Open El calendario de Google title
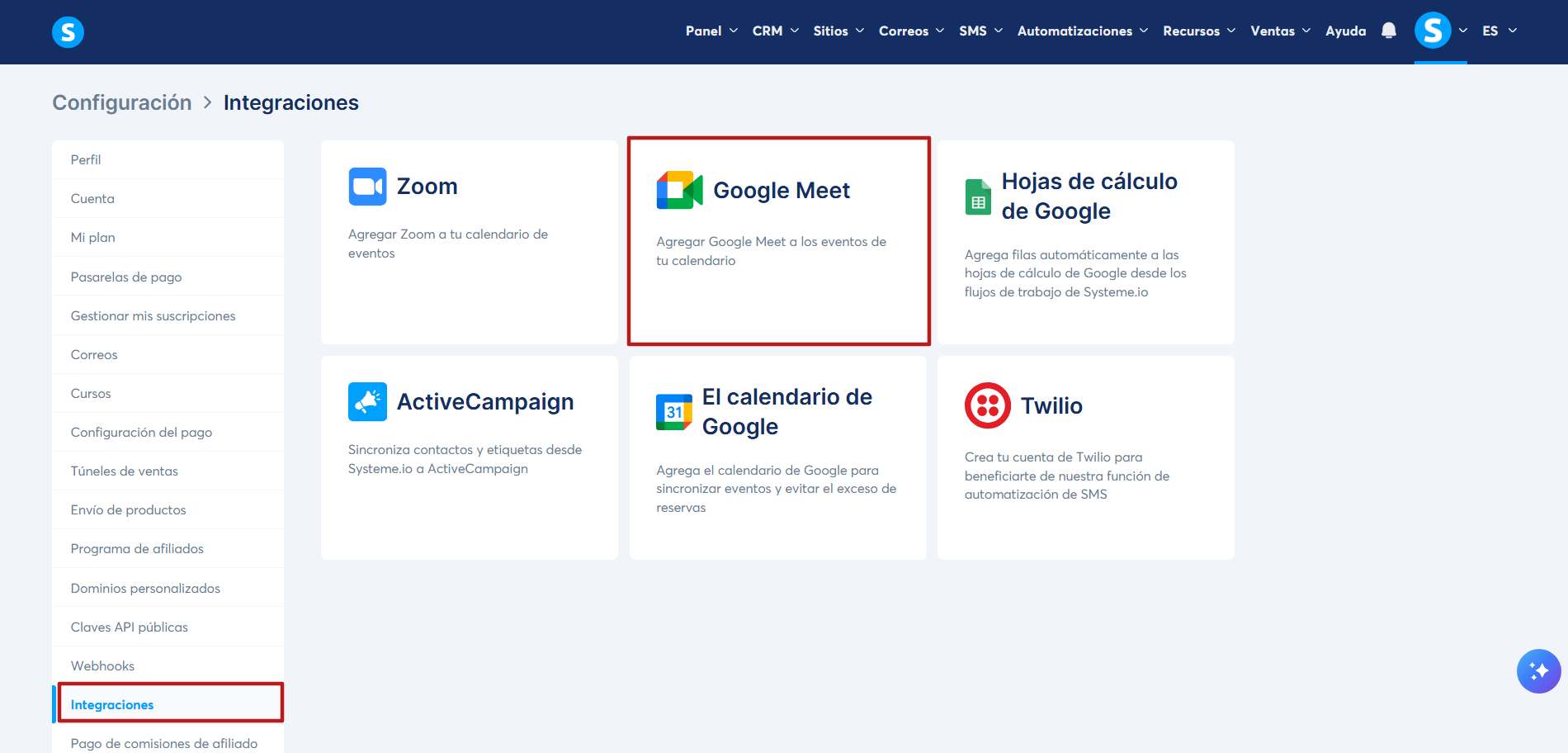This screenshot has width=1568, height=753. (787, 412)
